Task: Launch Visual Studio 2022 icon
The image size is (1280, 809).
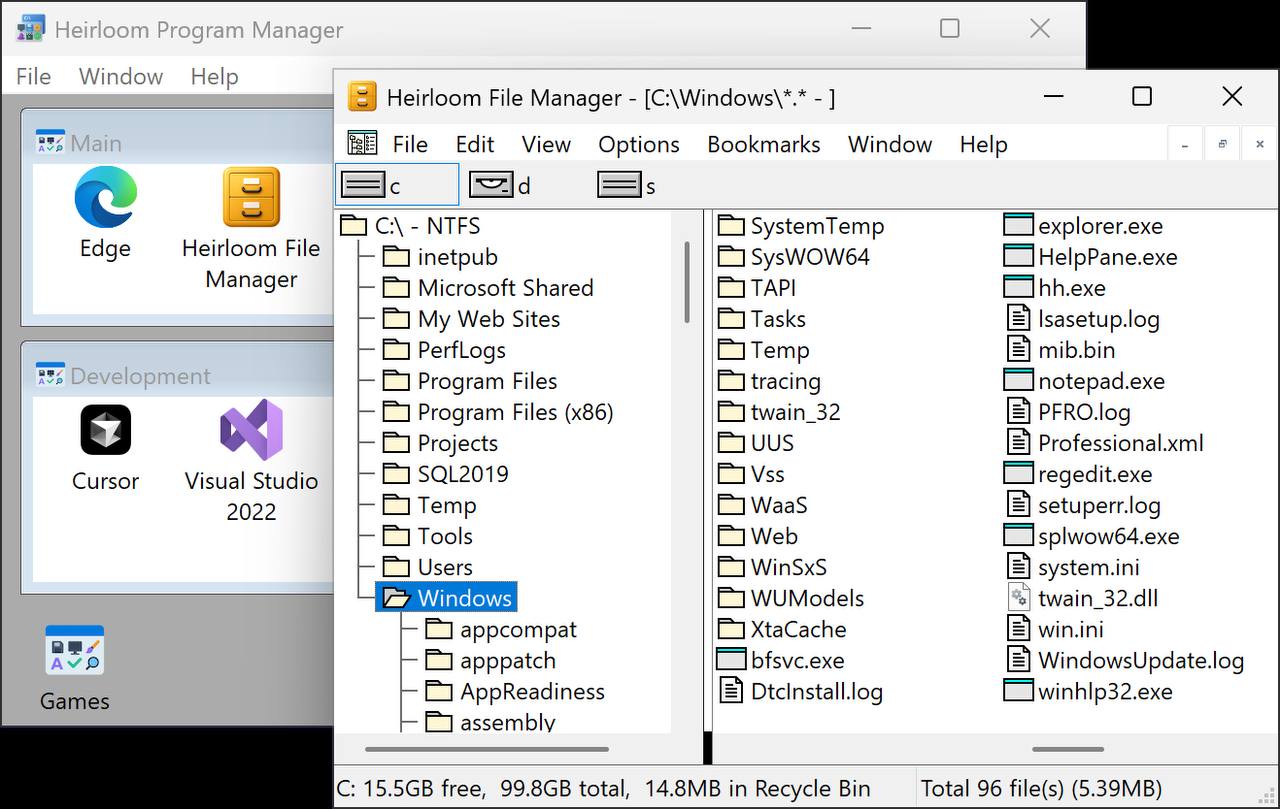Action: click(251, 430)
